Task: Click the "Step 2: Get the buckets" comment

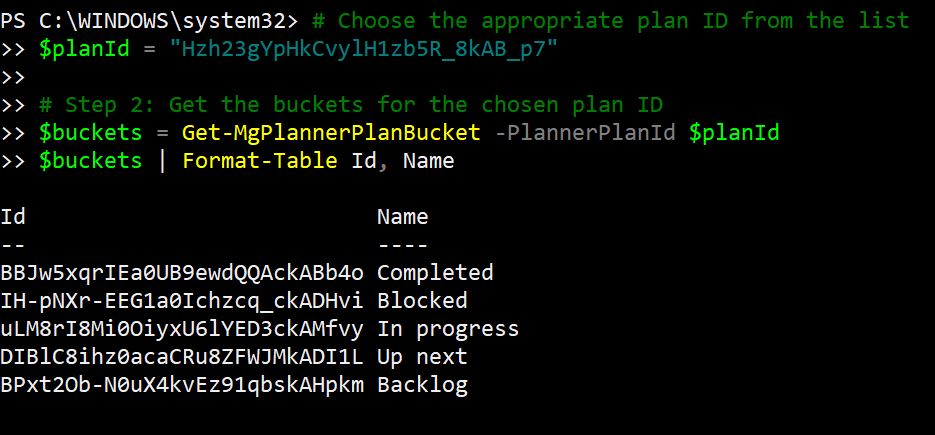Action: [351, 104]
